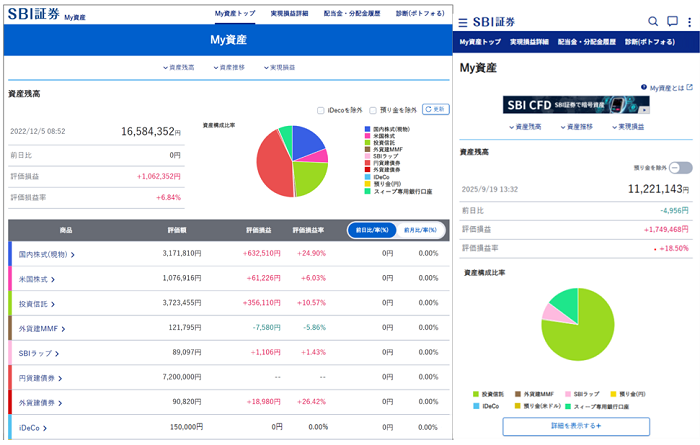
Task: Check the 預り金を除外 checkbox in left panel
Action: pyautogui.click(x=373, y=111)
